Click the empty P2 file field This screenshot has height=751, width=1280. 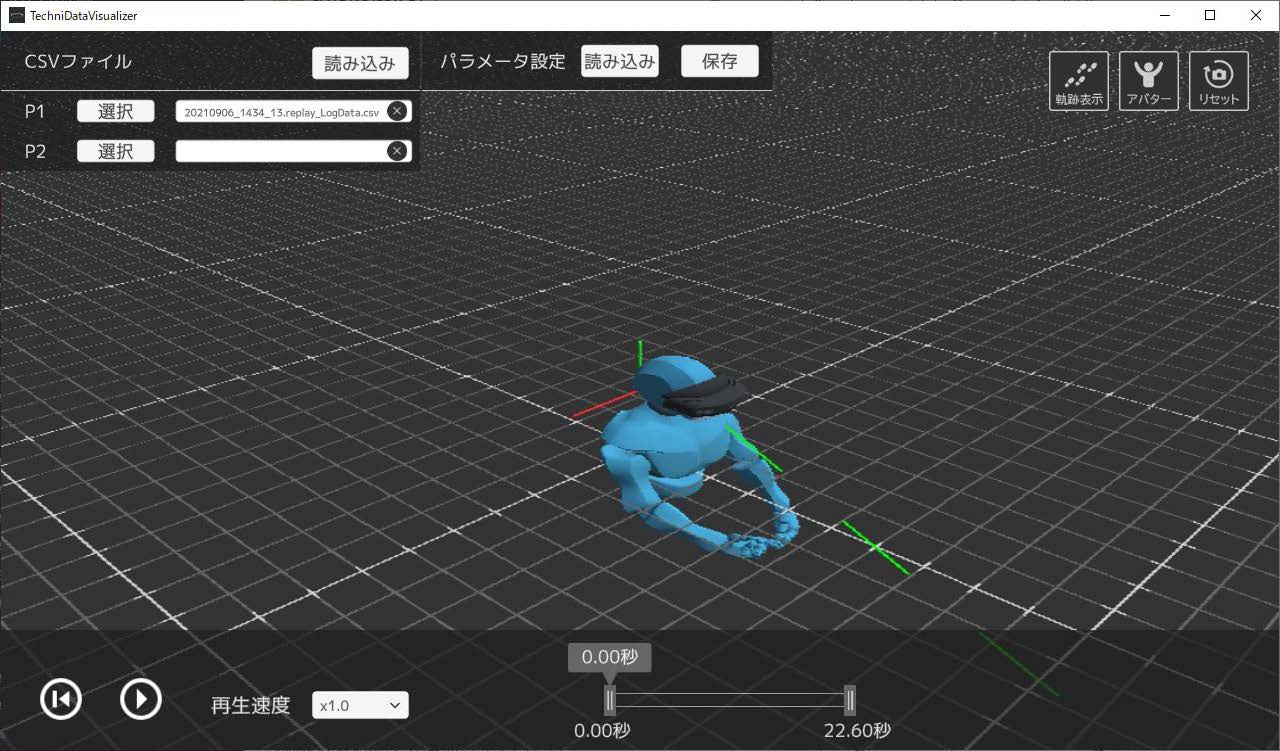pyautogui.click(x=281, y=151)
